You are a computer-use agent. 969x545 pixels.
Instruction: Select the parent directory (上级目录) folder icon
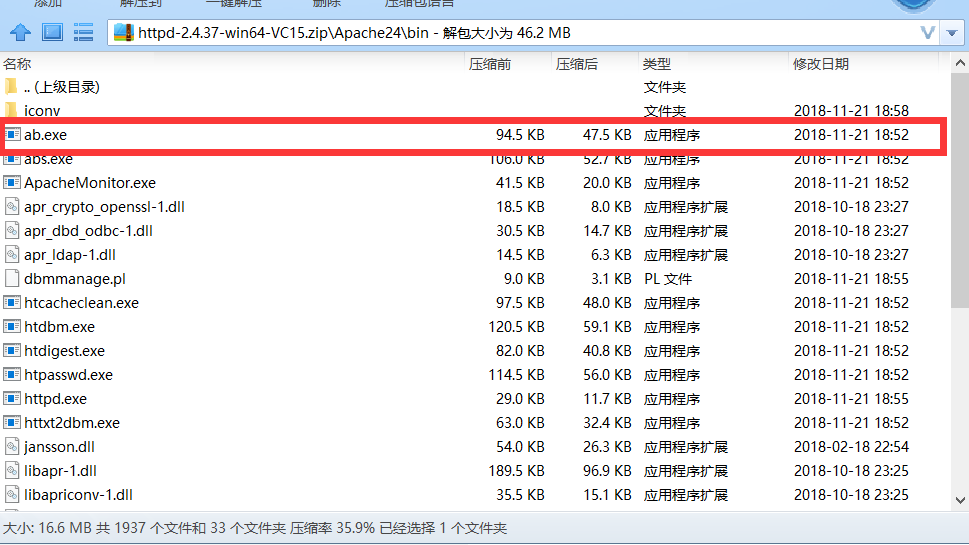pos(11,87)
